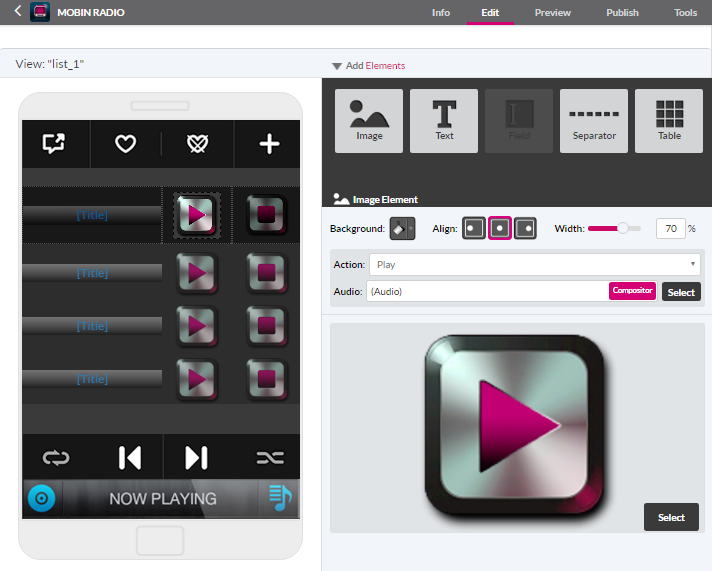Click the NOW PLAYING banner
712x571 pixels.
[163, 499]
